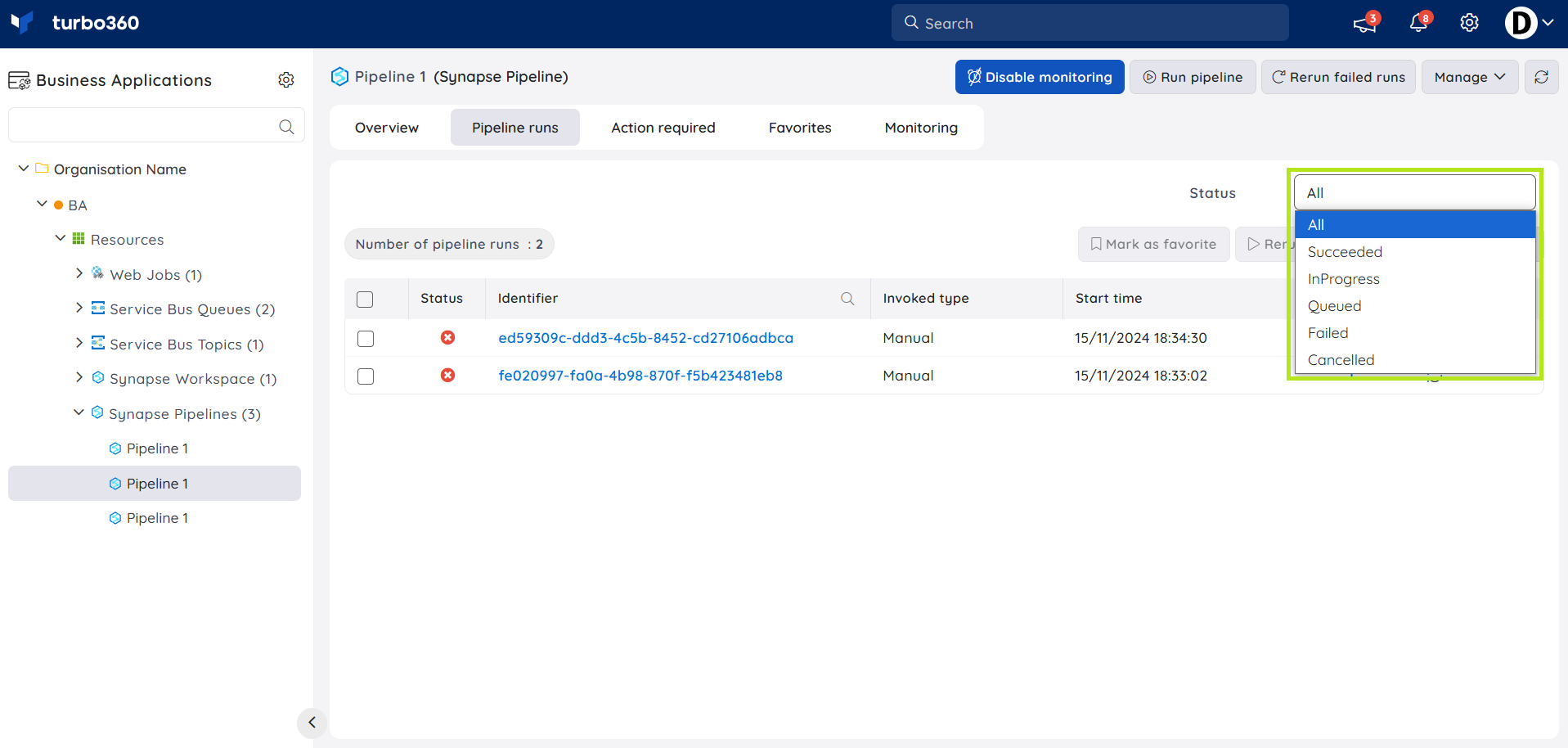The image size is (1568, 748).
Task: Click failed status icon for ed59309c run
Action: pos(447,337)
